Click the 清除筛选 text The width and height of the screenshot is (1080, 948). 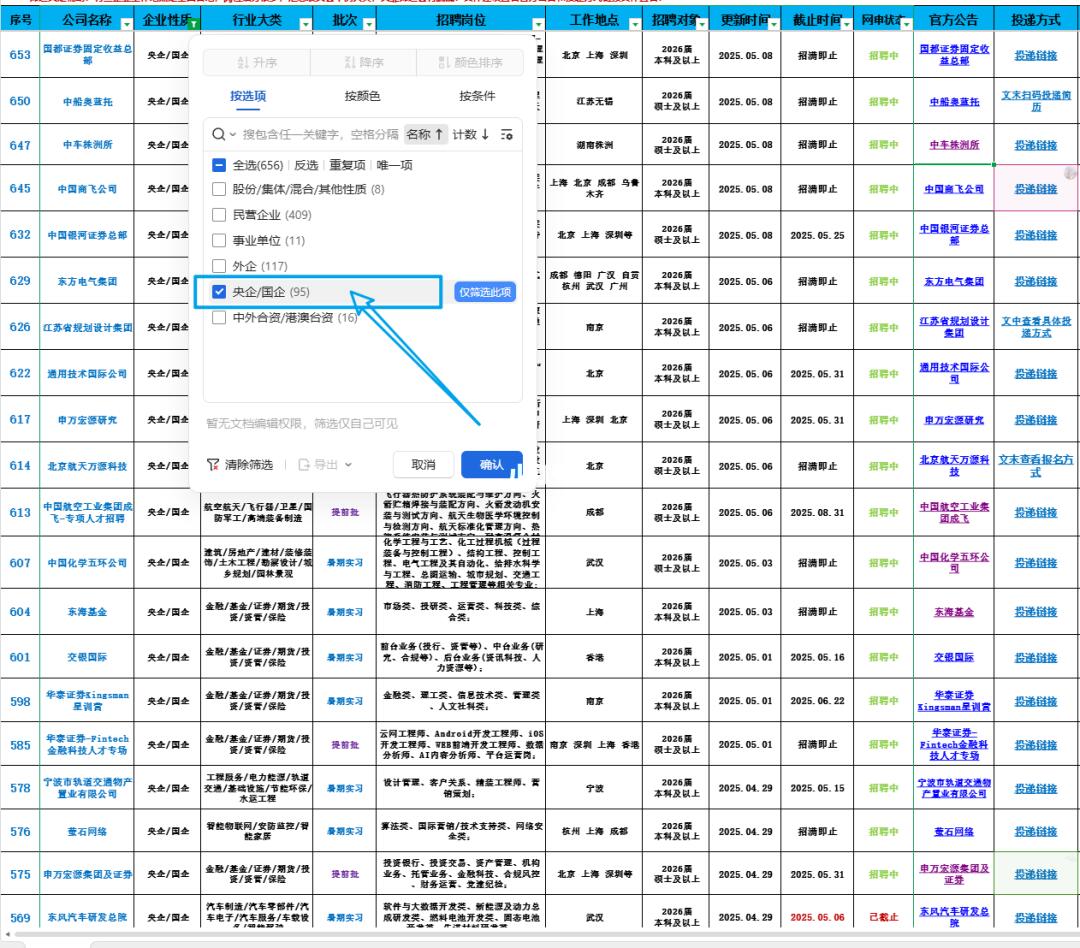tap(249, 465)
